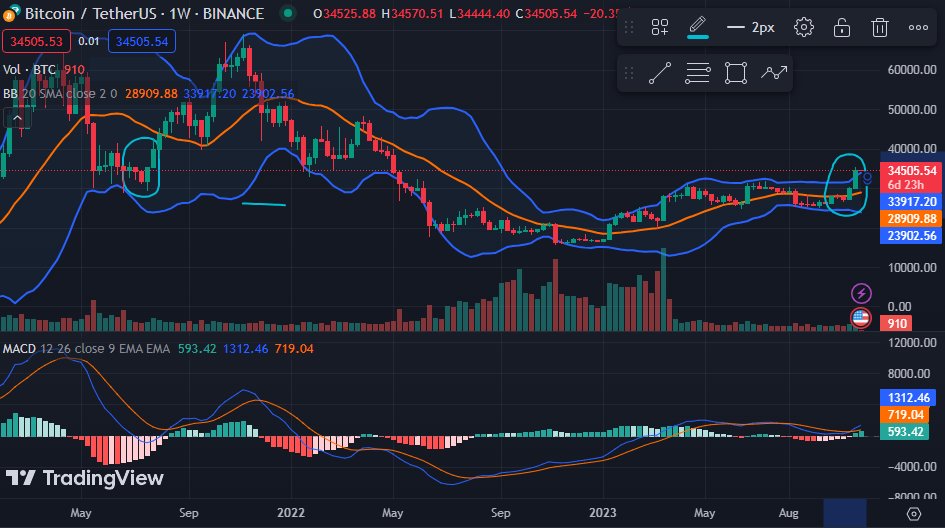Open drawing templates grid icon
The height and width of the screenshot is (528, 945).
coord(660,27)
